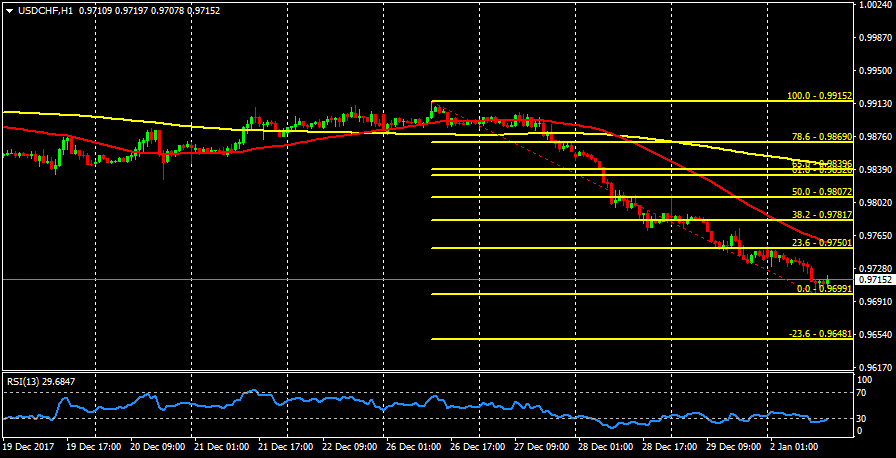
Task: Click the USDCHF,H1 chart title text
Action: click(x=46, y=9)
